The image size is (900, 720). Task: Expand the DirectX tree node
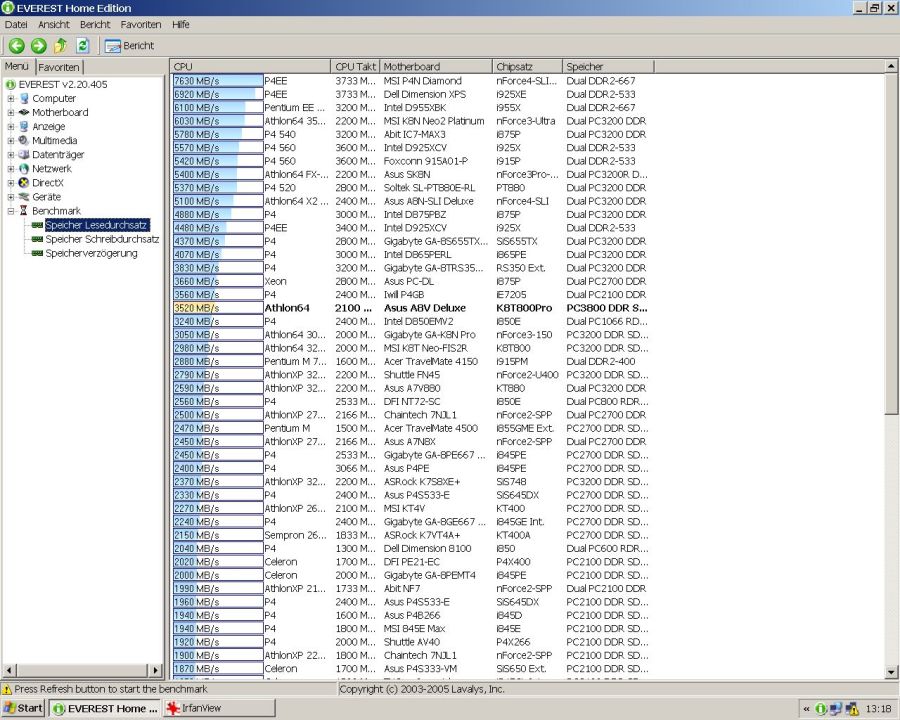[x=11, y=183]
